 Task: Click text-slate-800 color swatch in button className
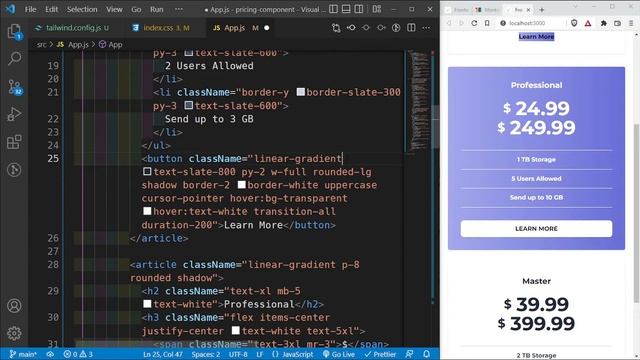tap(147, 171)
